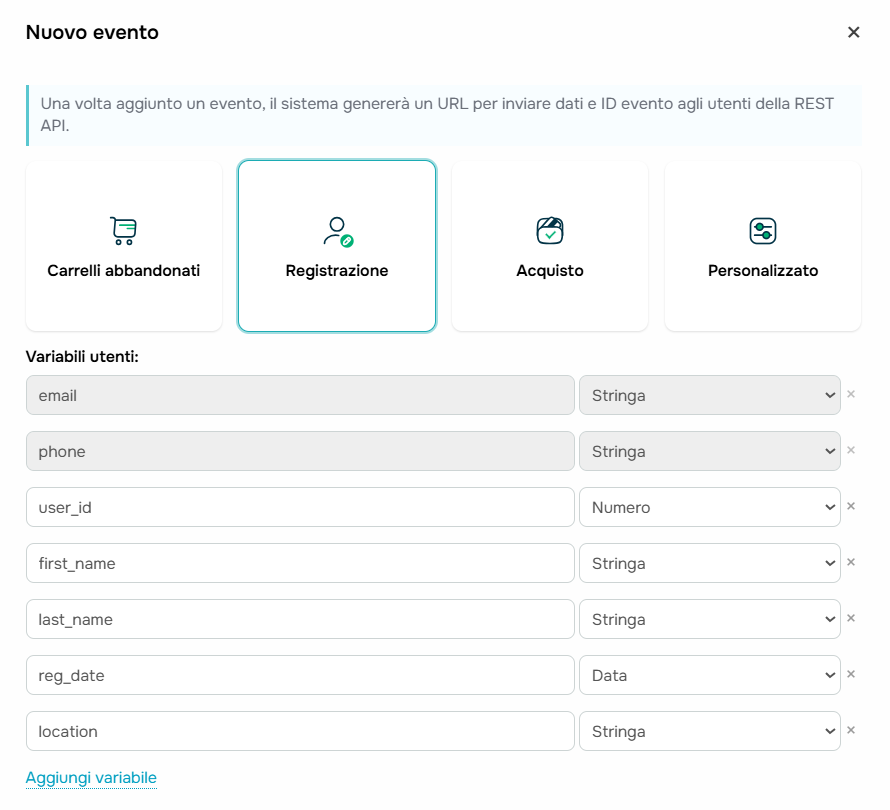Remove the location variable row
This screenshot has width=890, height=810.
[851, 730]
